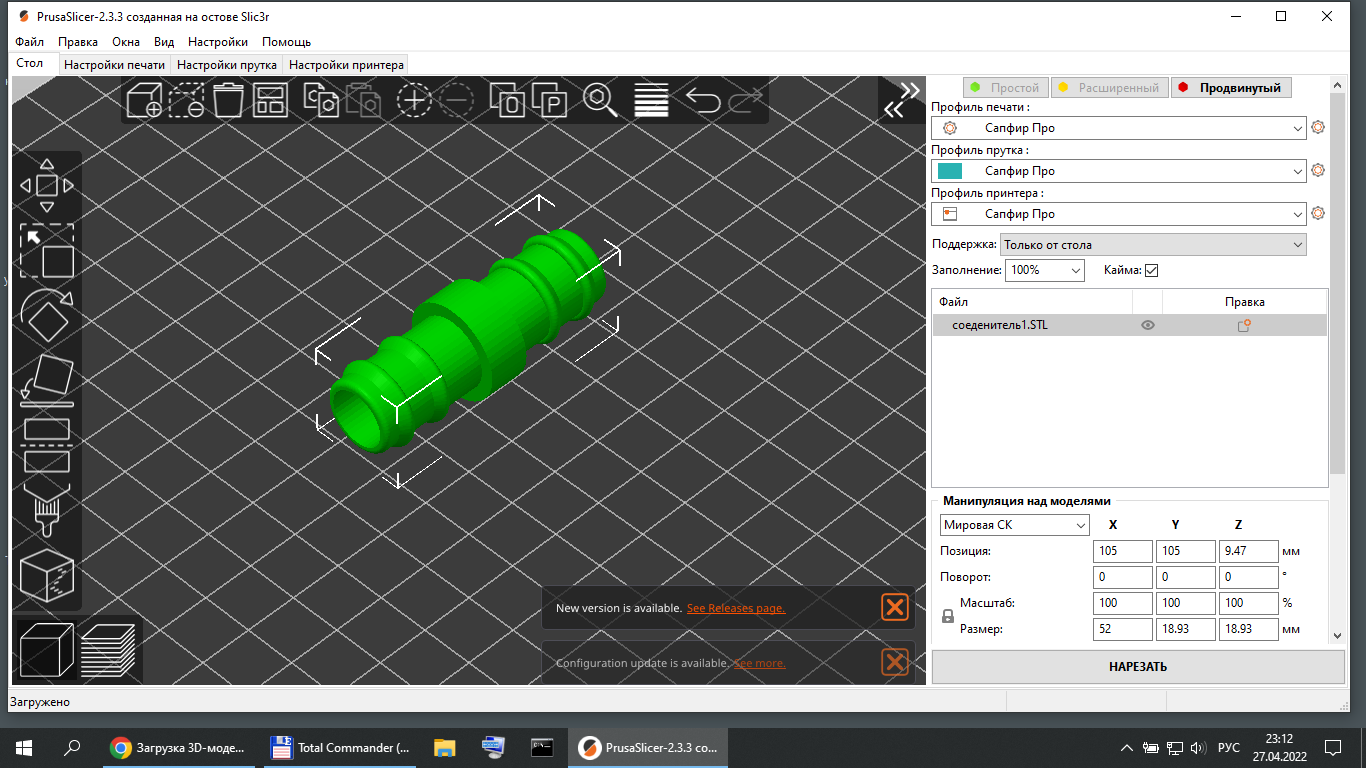Open filament profile settings gear icon

1318,171
